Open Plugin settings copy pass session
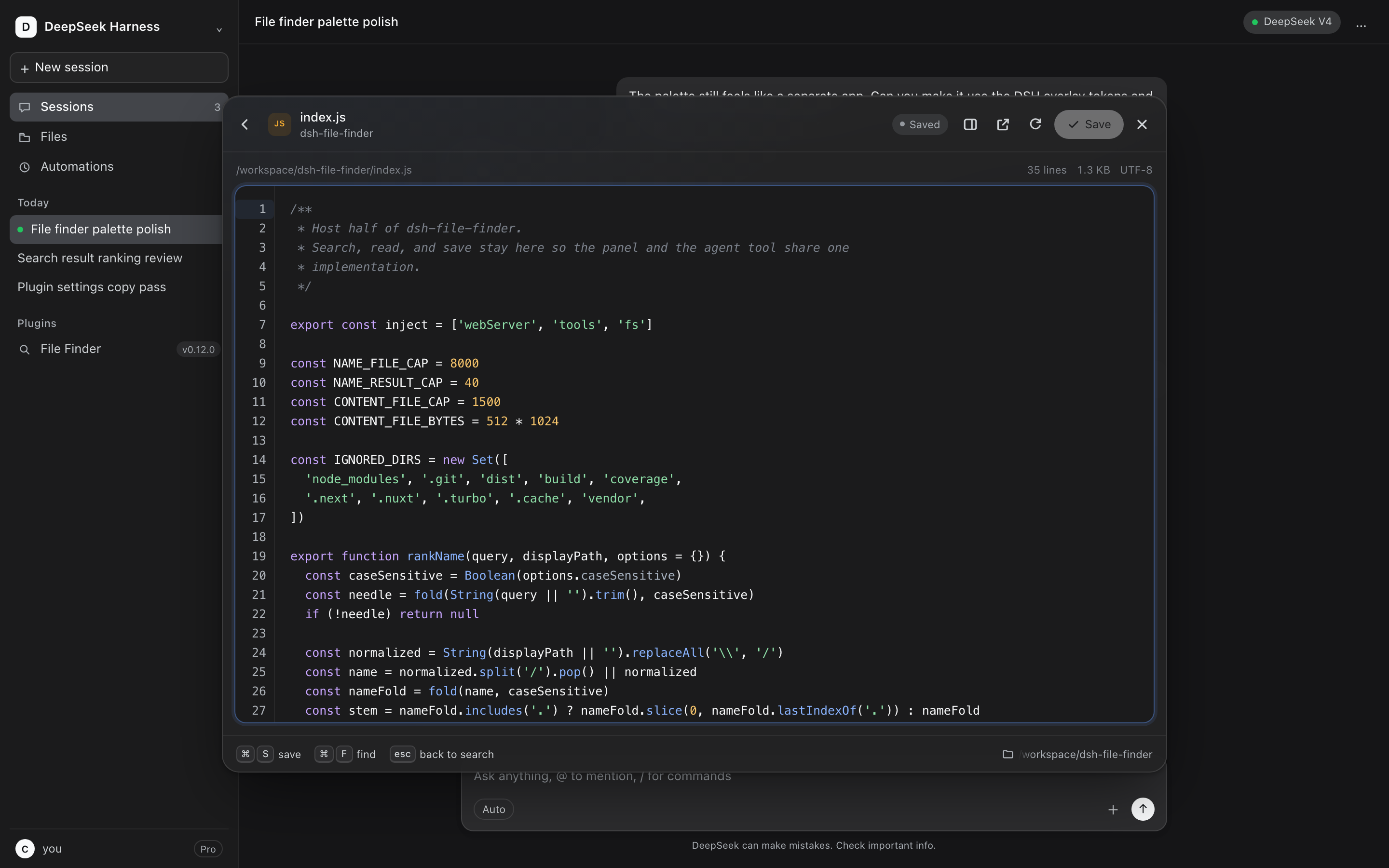This screenshot has width=1389, height=868. (116, 287)
